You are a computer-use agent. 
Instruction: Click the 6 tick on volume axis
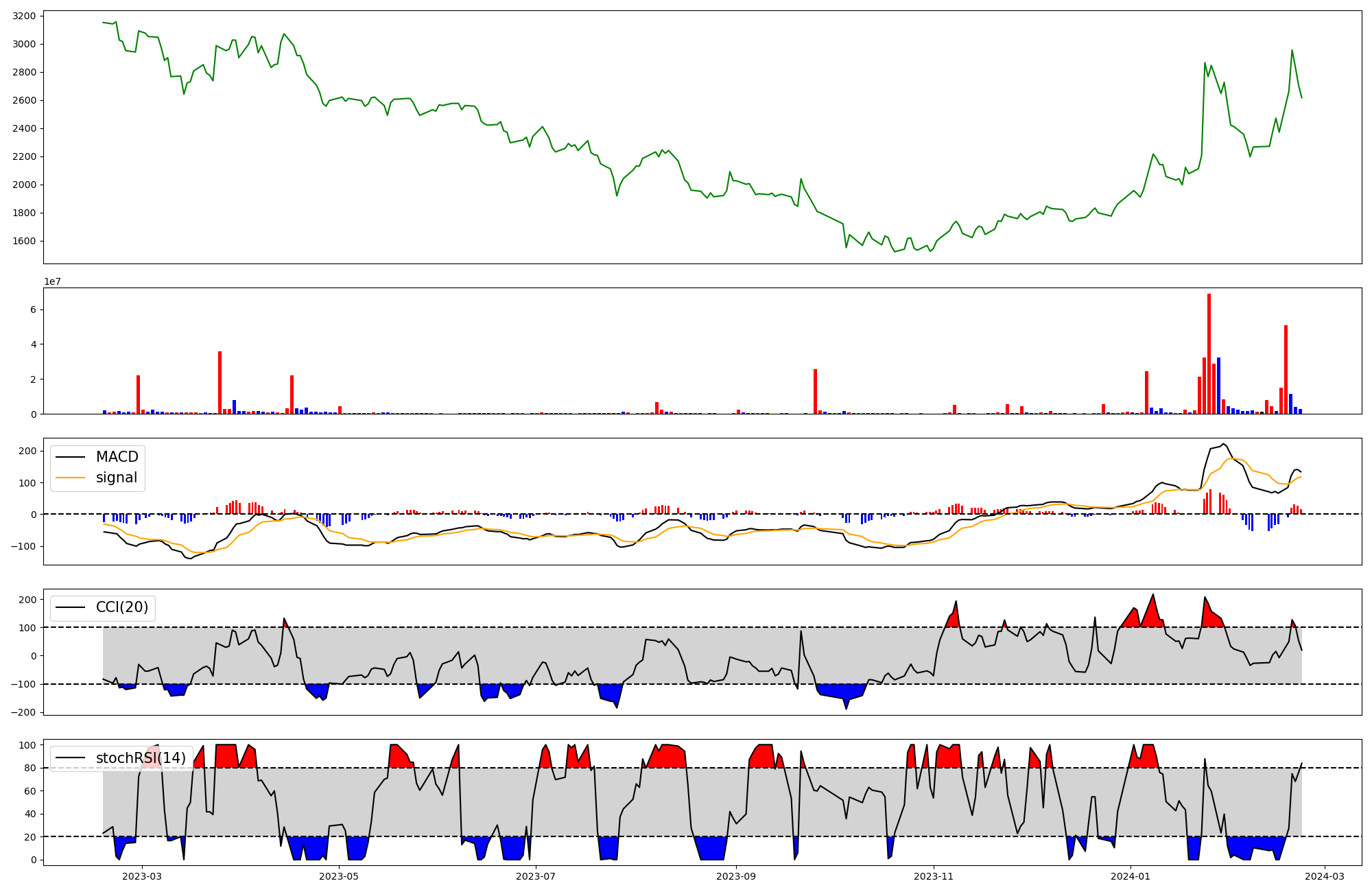click(34, 310)
